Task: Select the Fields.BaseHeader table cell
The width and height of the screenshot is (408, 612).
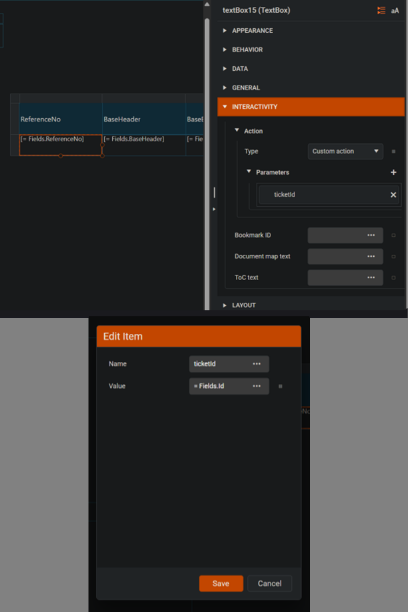Action: point(144,145)
